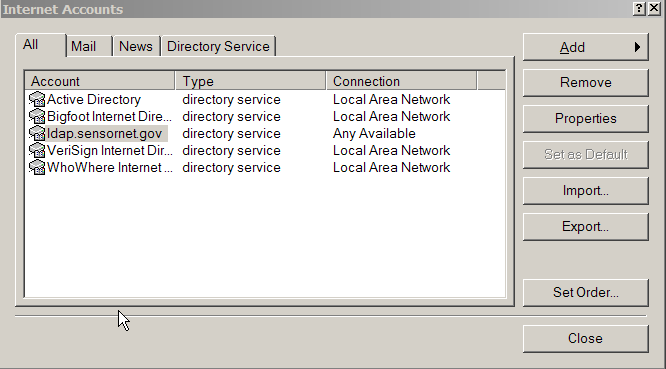Open the Set Order... dialog
The height and width of the screenshot is (369, 666).
[586, 293]
